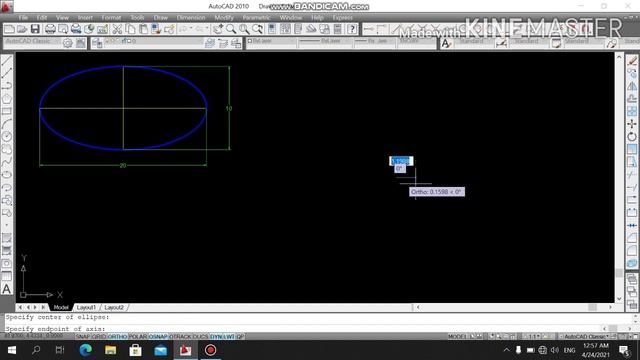Click the command line prompt area

pyautogui.click(x=302, y=329)
